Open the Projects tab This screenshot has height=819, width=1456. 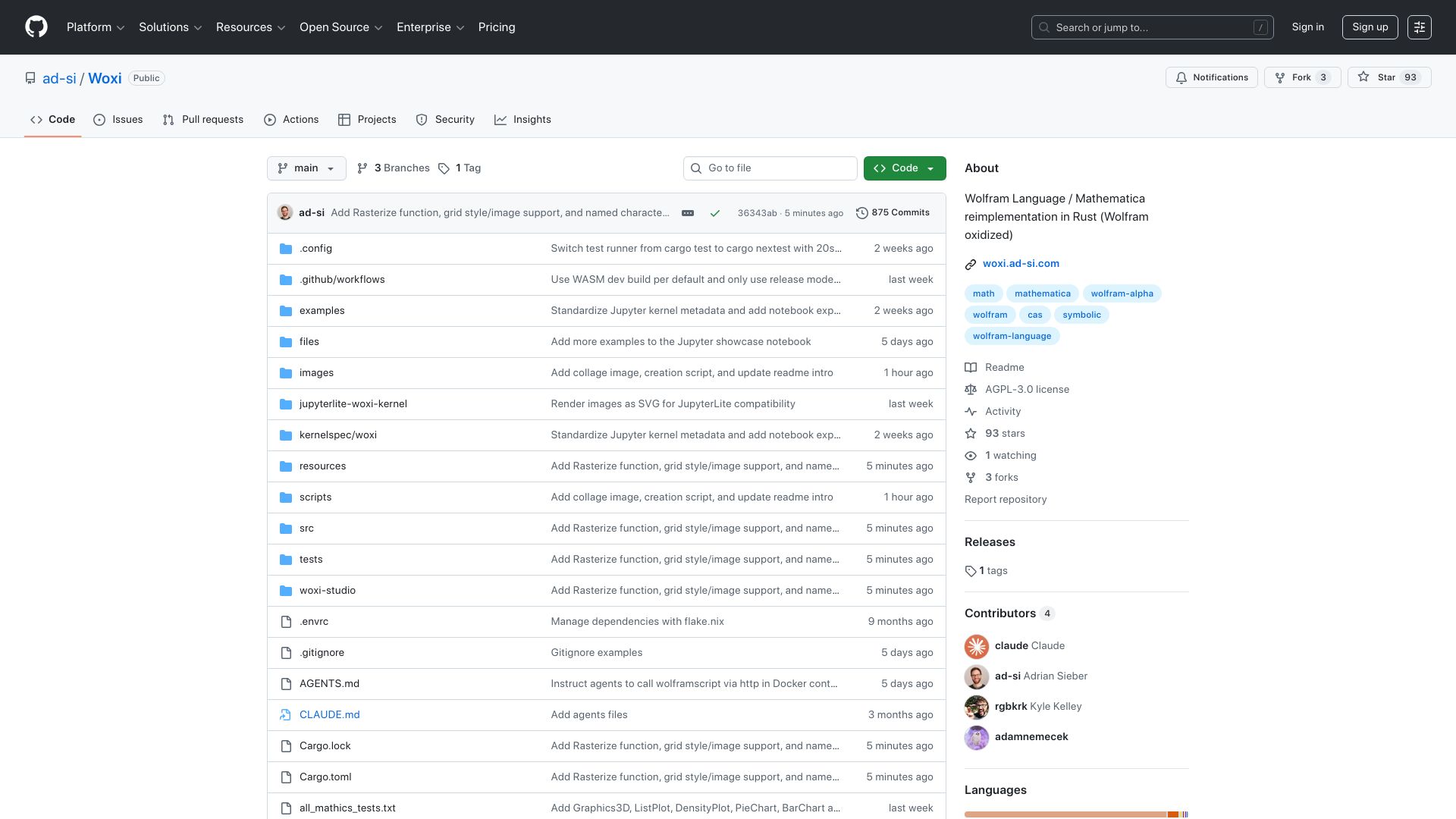[x=367, y=120]
